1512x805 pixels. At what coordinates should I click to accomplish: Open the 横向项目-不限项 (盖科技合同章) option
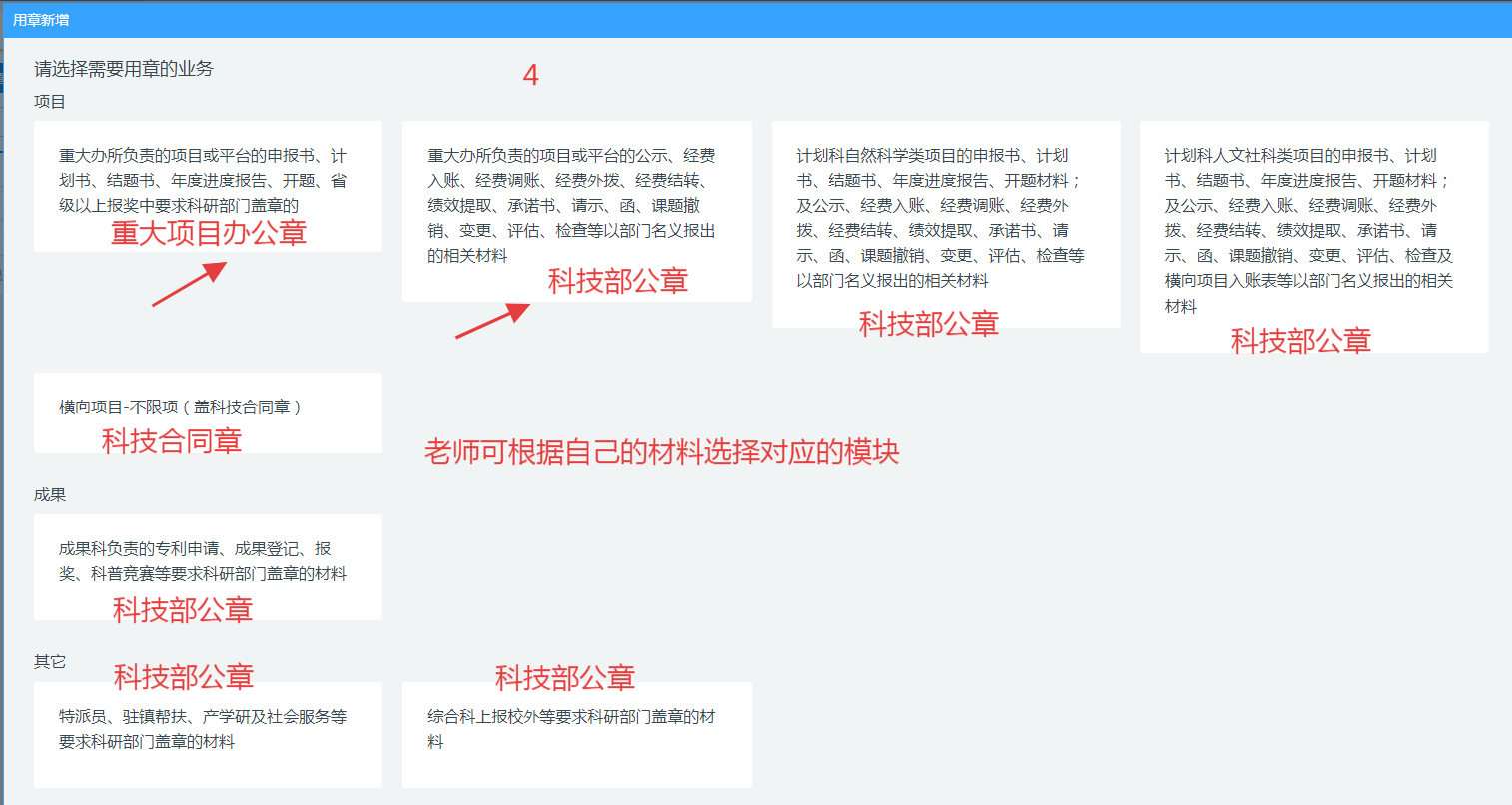coord(207,407)
